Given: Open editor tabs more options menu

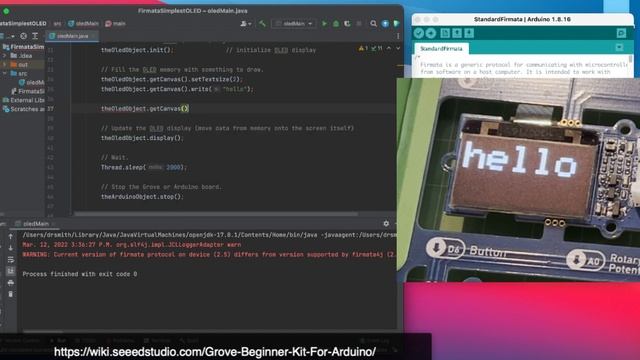Looking at the screenshot, I should point(398,36).
